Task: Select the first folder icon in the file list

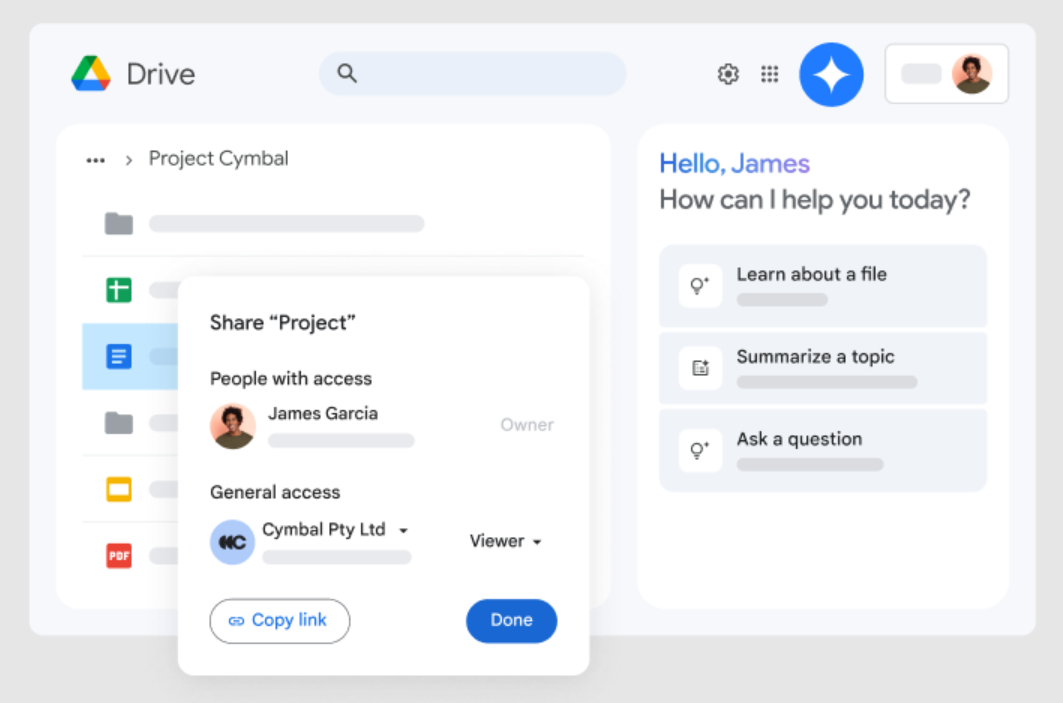Action: (119, 223)
